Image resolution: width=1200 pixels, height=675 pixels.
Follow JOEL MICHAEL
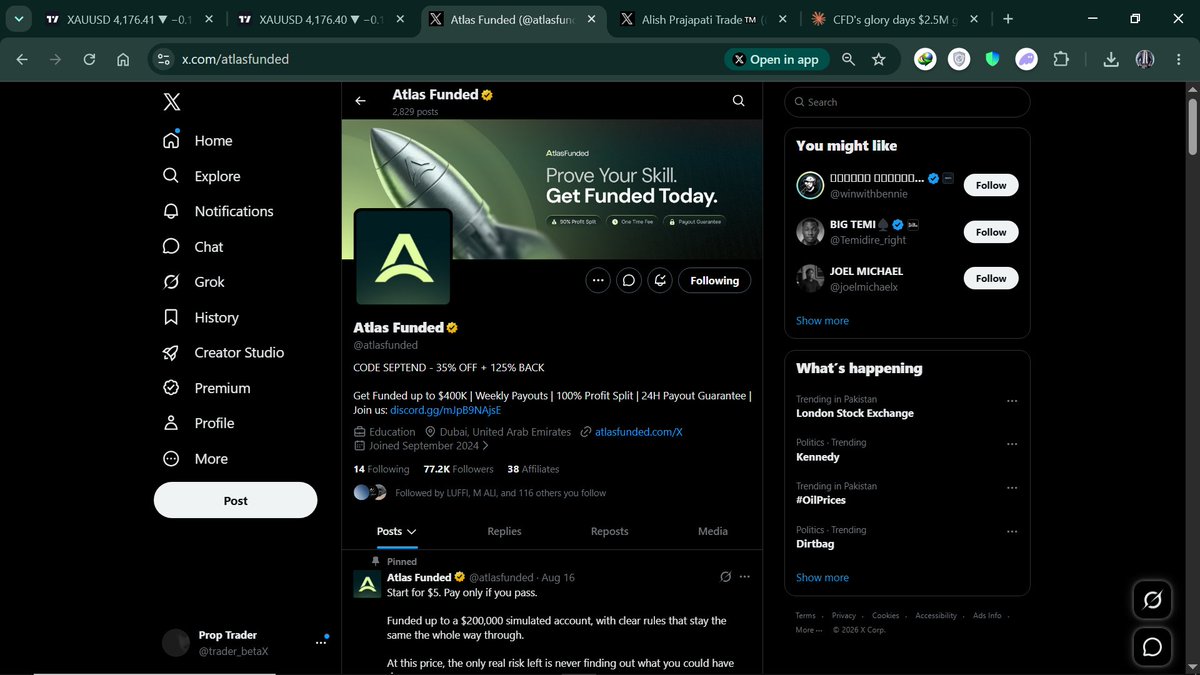pos(991,278)
